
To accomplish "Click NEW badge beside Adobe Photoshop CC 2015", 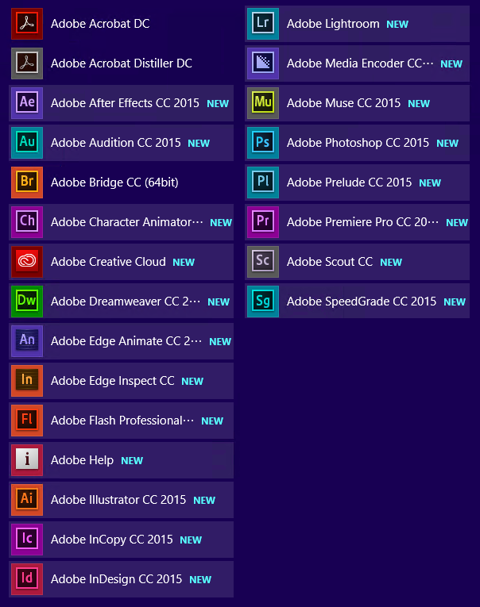I will coord(447,143).
